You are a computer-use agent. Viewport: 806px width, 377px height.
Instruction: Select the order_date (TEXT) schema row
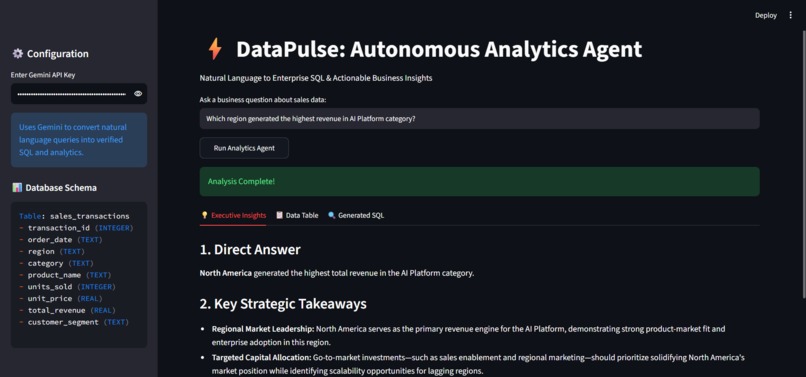[x=61, y=240]
